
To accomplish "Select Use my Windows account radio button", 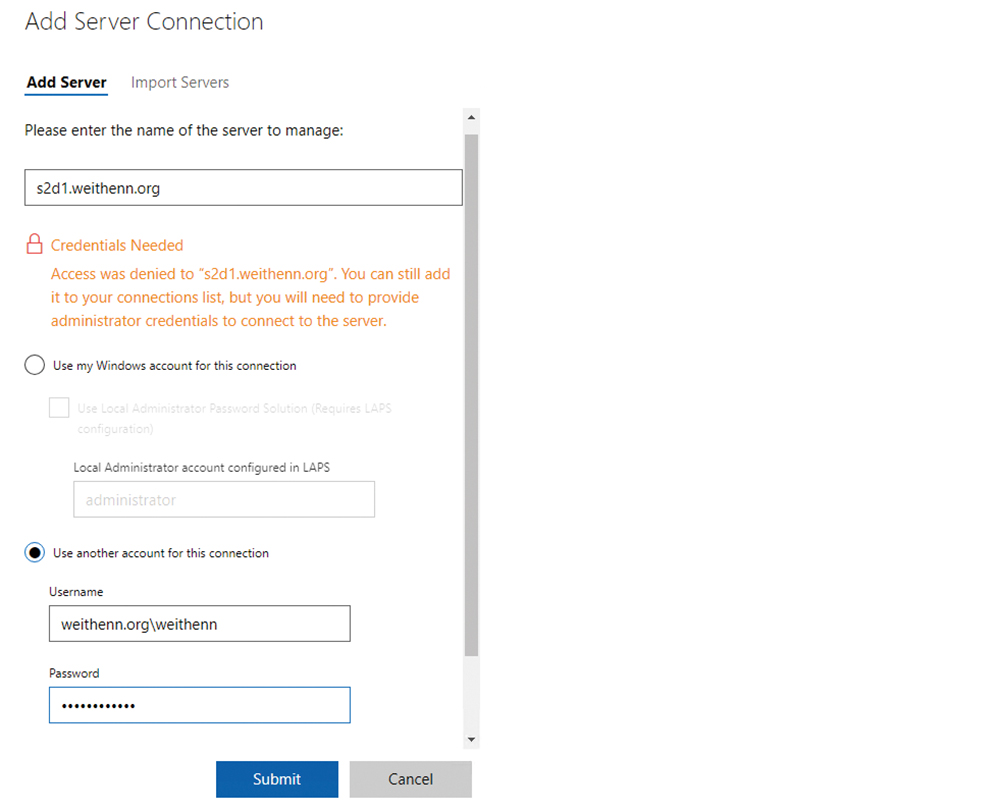I will pos(34,365).
